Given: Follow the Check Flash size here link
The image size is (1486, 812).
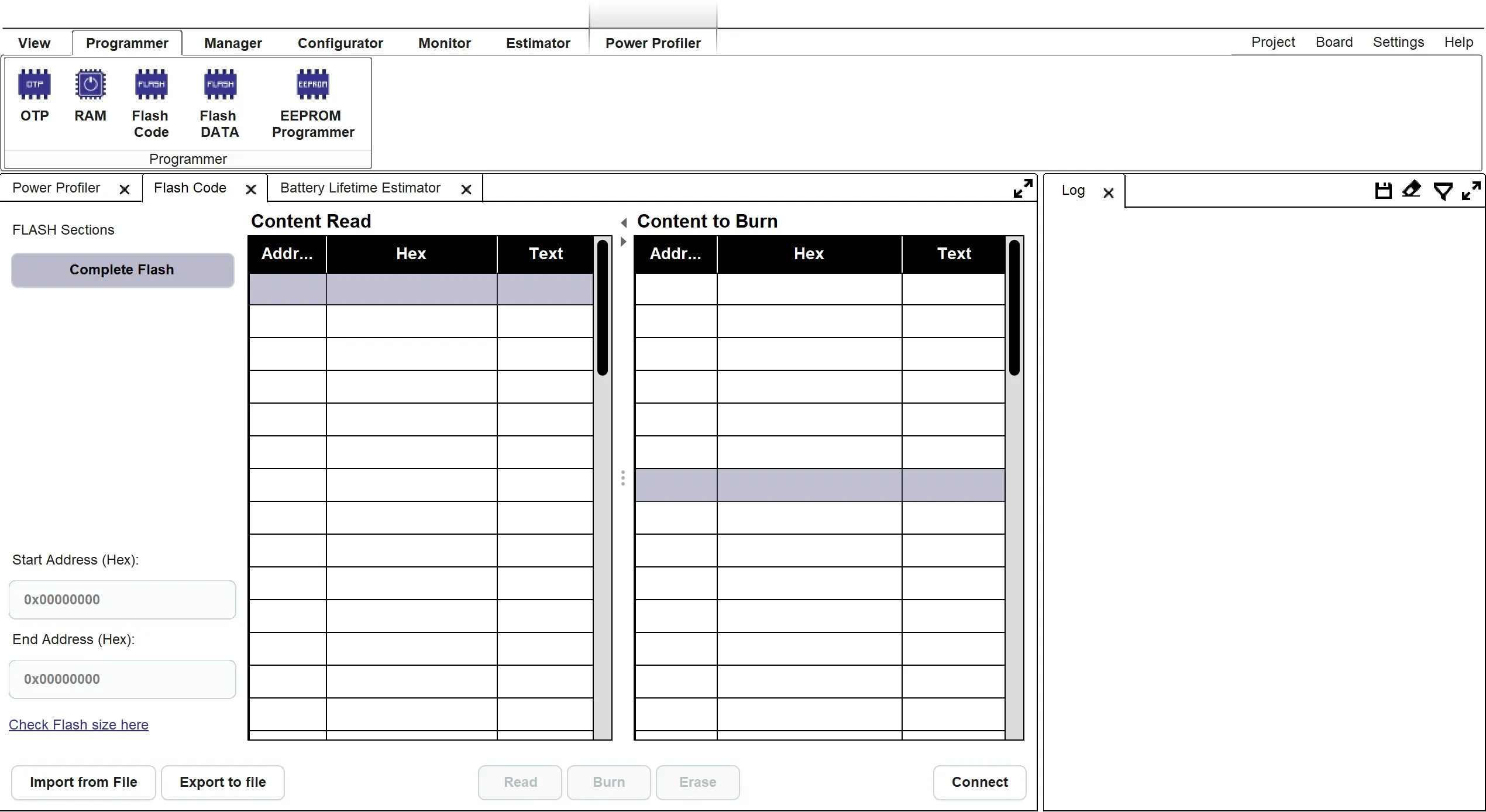Looking at the screenshot, I should (78, 725).
